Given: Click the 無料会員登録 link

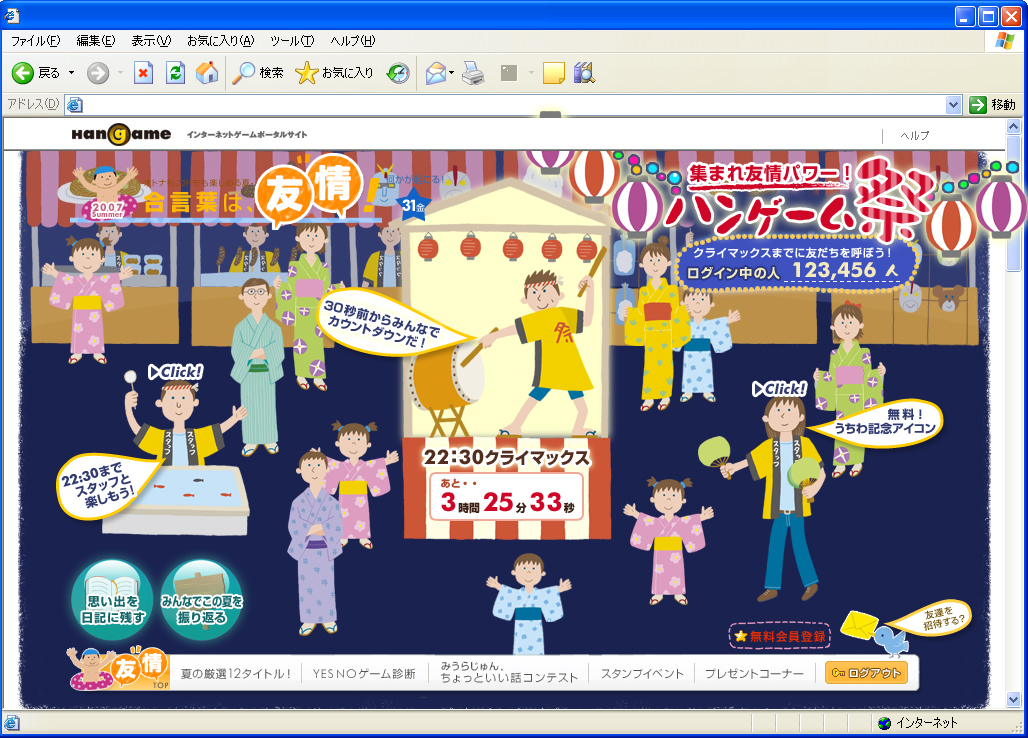Looking at the screenshot, I should (780, 636).
